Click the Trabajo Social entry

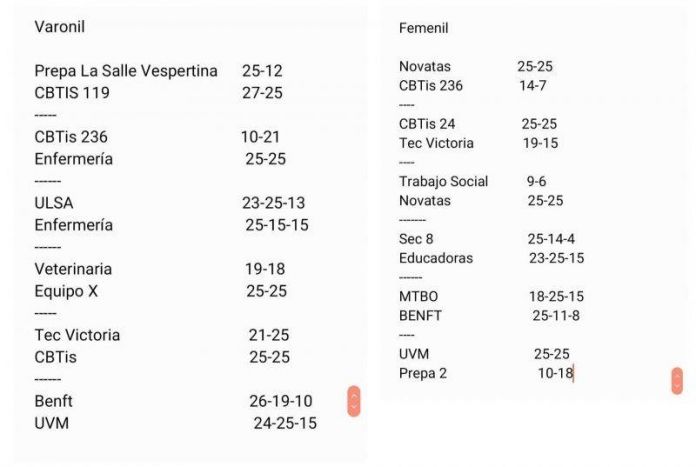coord(443,181)
